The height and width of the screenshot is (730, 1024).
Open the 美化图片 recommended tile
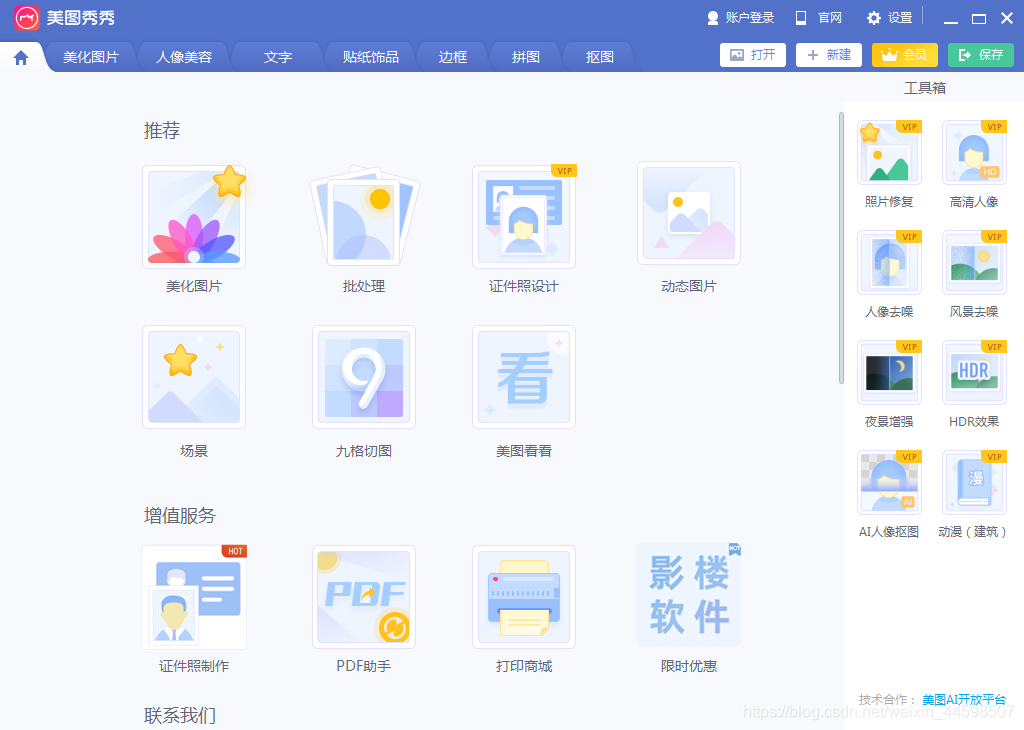[x=194, y=217]
